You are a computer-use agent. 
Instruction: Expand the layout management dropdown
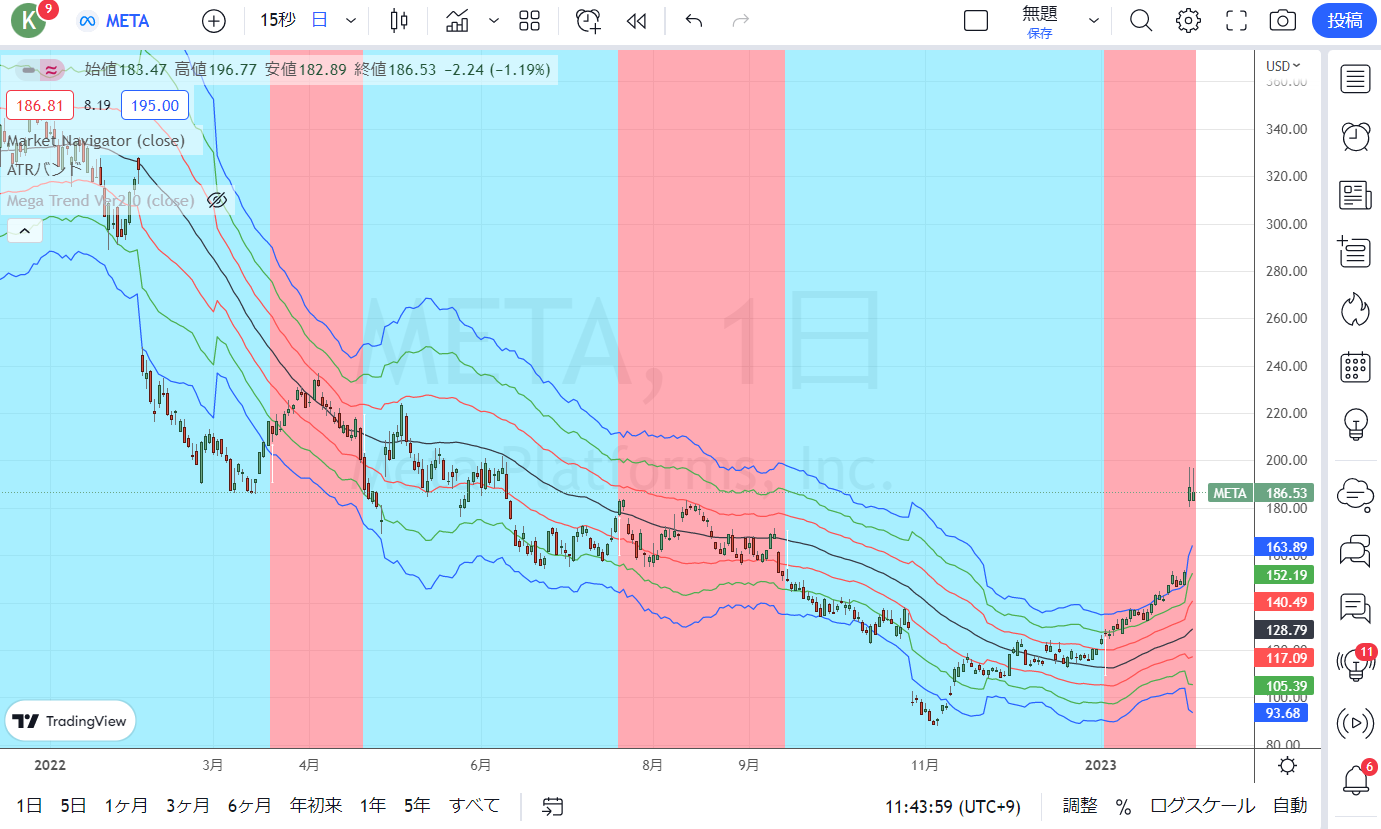1094,21
